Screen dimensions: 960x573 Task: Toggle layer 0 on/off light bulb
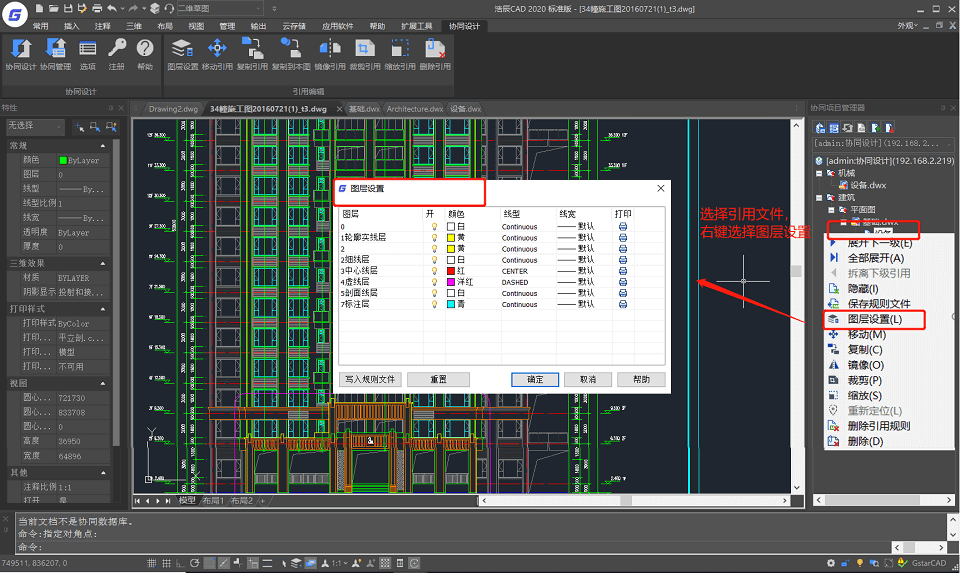434,227
